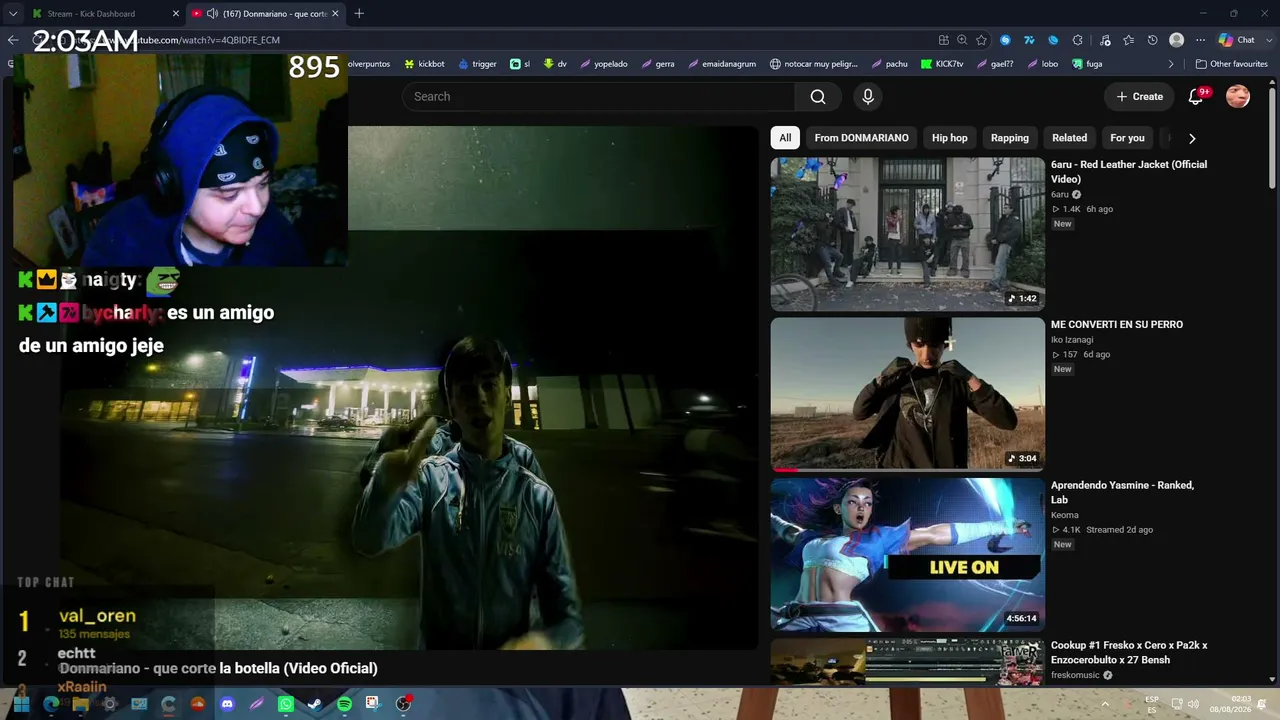
Task: Go back with the browser back arrow
Action: (x=13, y=40)
